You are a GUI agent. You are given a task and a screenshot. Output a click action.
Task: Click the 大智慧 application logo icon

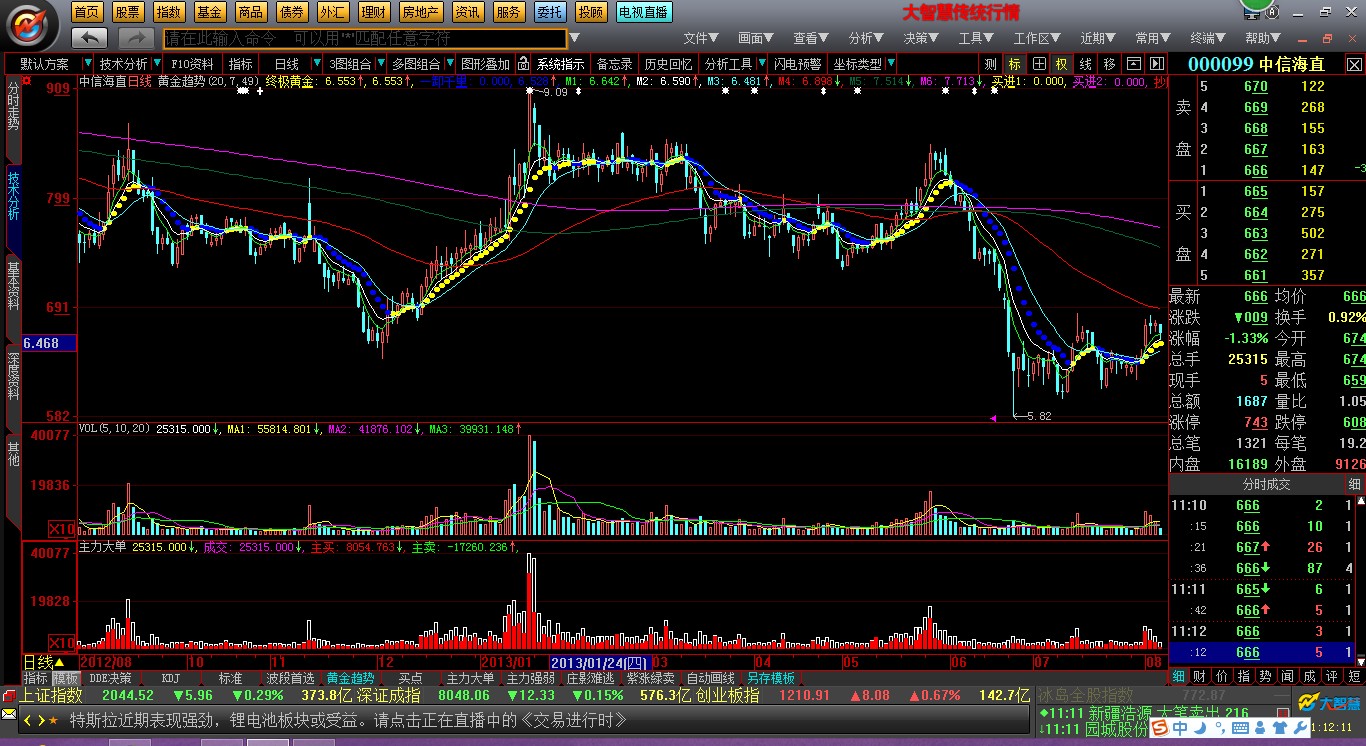point(31,24)
